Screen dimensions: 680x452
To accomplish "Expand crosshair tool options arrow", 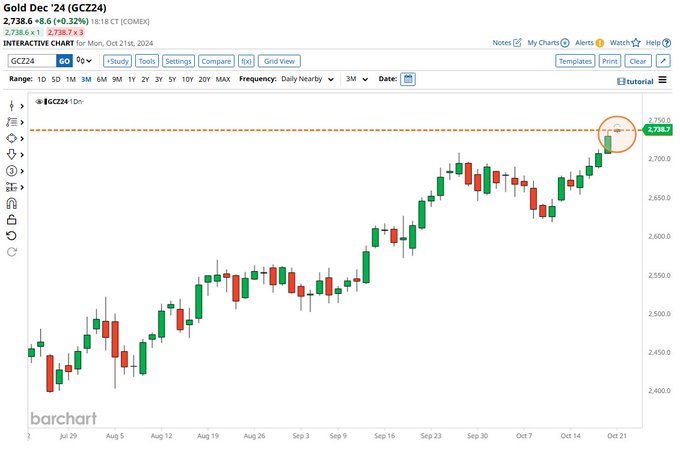I will click(x=22, y=106).
